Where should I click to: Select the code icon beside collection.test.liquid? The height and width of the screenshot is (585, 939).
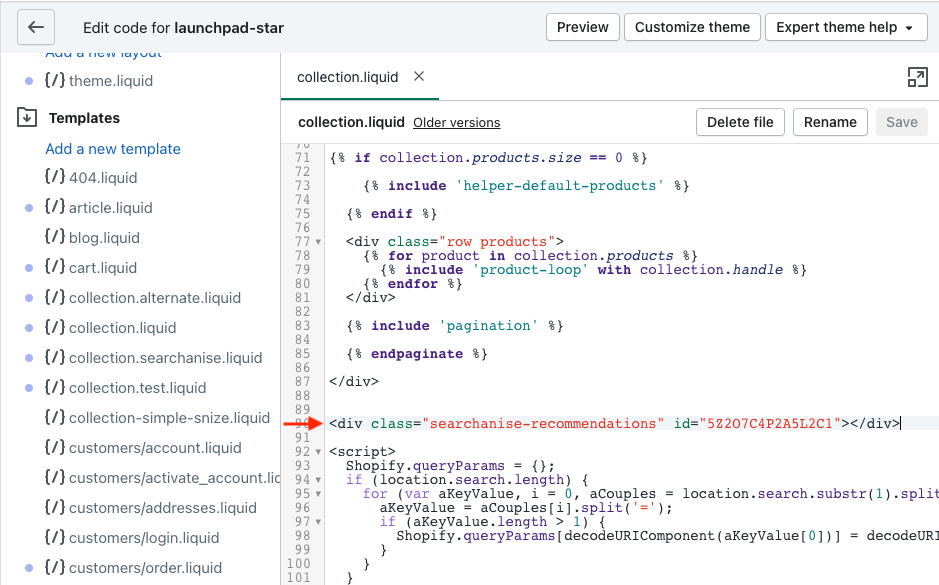click(54, 387)
